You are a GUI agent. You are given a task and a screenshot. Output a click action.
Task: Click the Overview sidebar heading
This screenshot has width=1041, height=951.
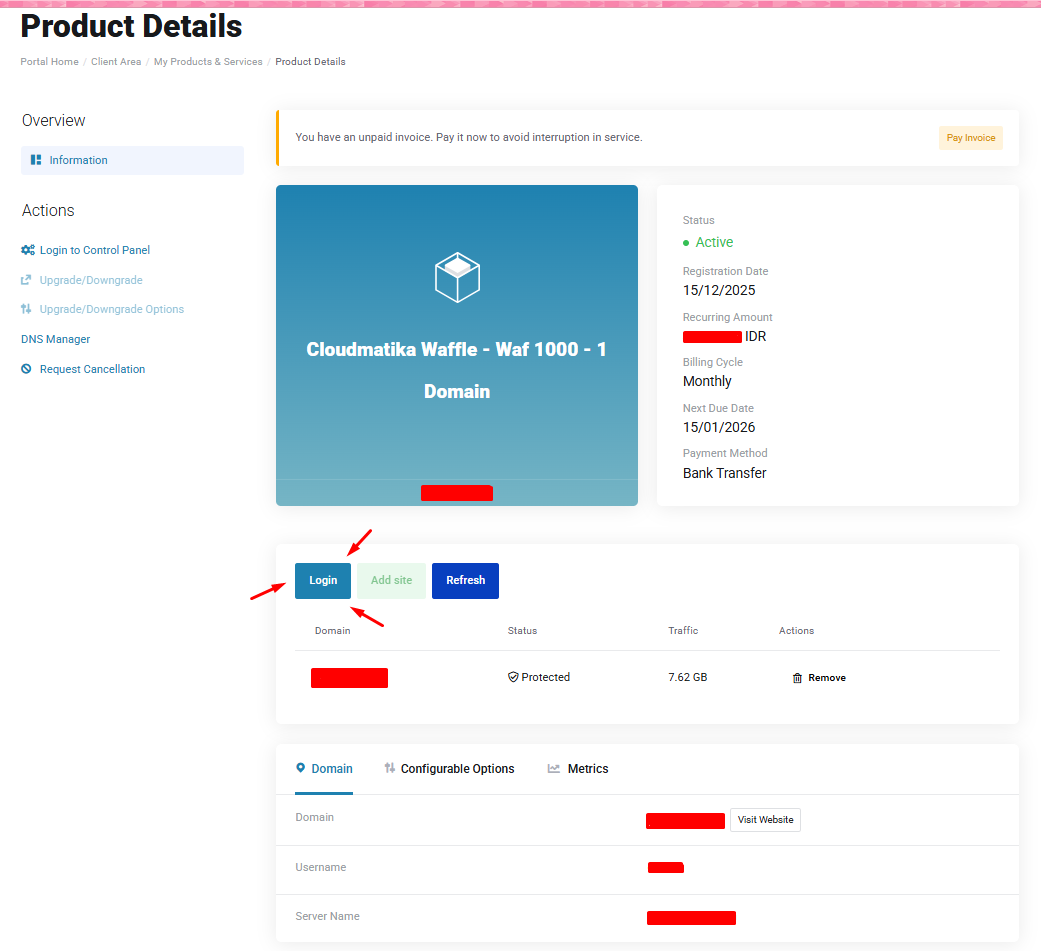click(54, 120)
